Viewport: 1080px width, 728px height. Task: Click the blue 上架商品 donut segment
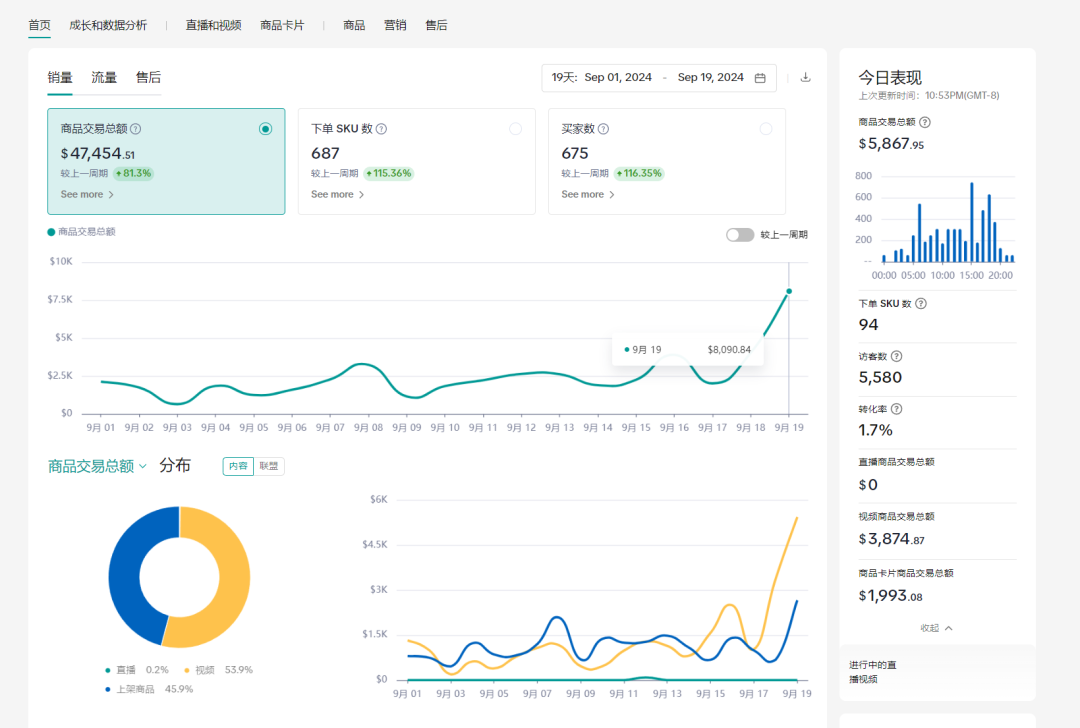pyautogui.click(x=124, y=577)
